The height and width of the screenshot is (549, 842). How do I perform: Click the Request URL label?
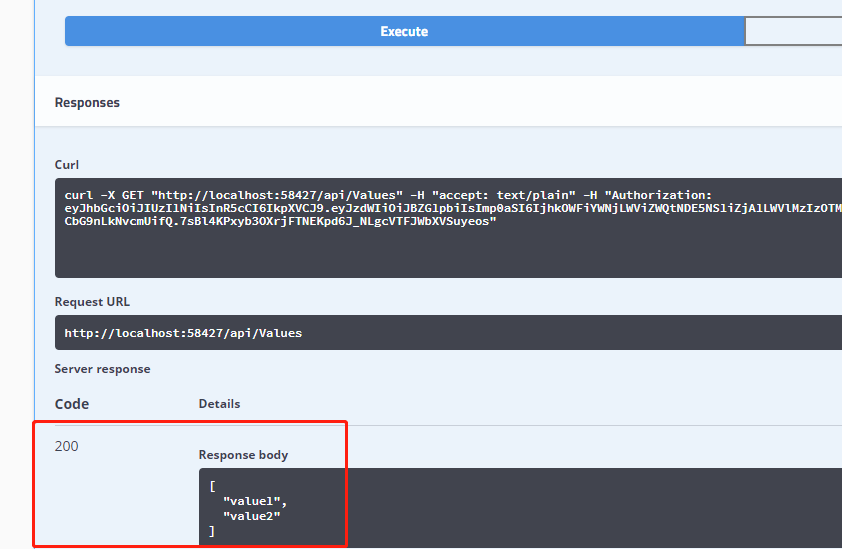coord(92,302)
